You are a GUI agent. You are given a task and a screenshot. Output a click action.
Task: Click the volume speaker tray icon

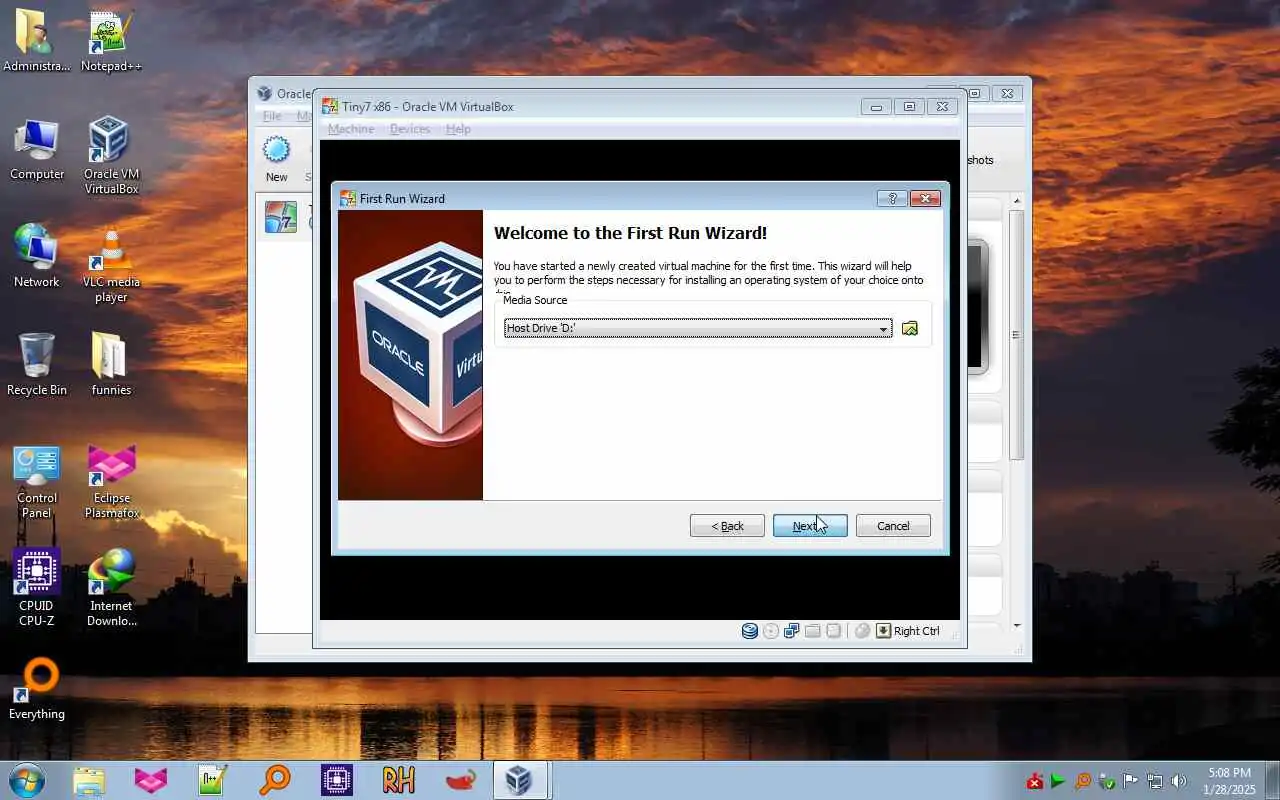tap(1179, 781)
